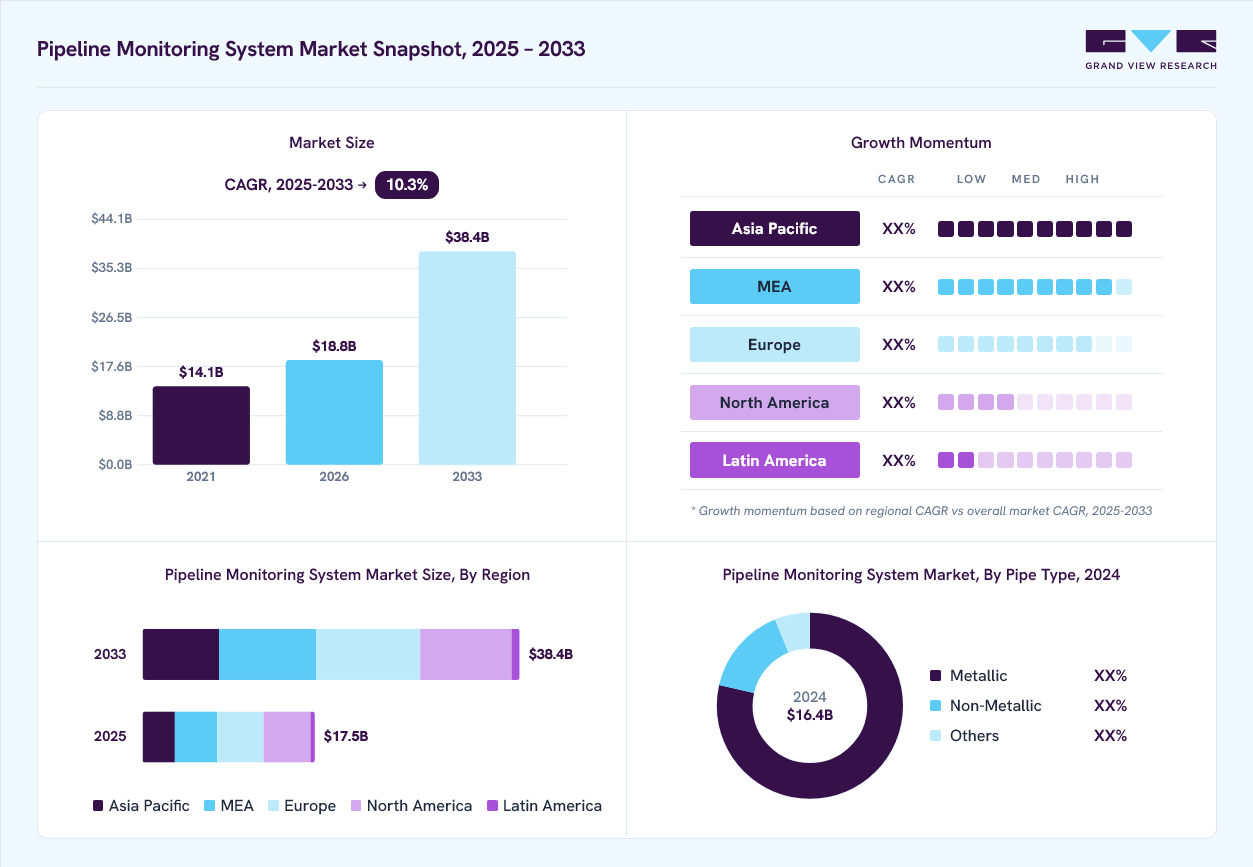Click the $38.4B total beside stacked bar
Image resolution: width=1253 pixels, height=867 pixels.
point(551,655)
